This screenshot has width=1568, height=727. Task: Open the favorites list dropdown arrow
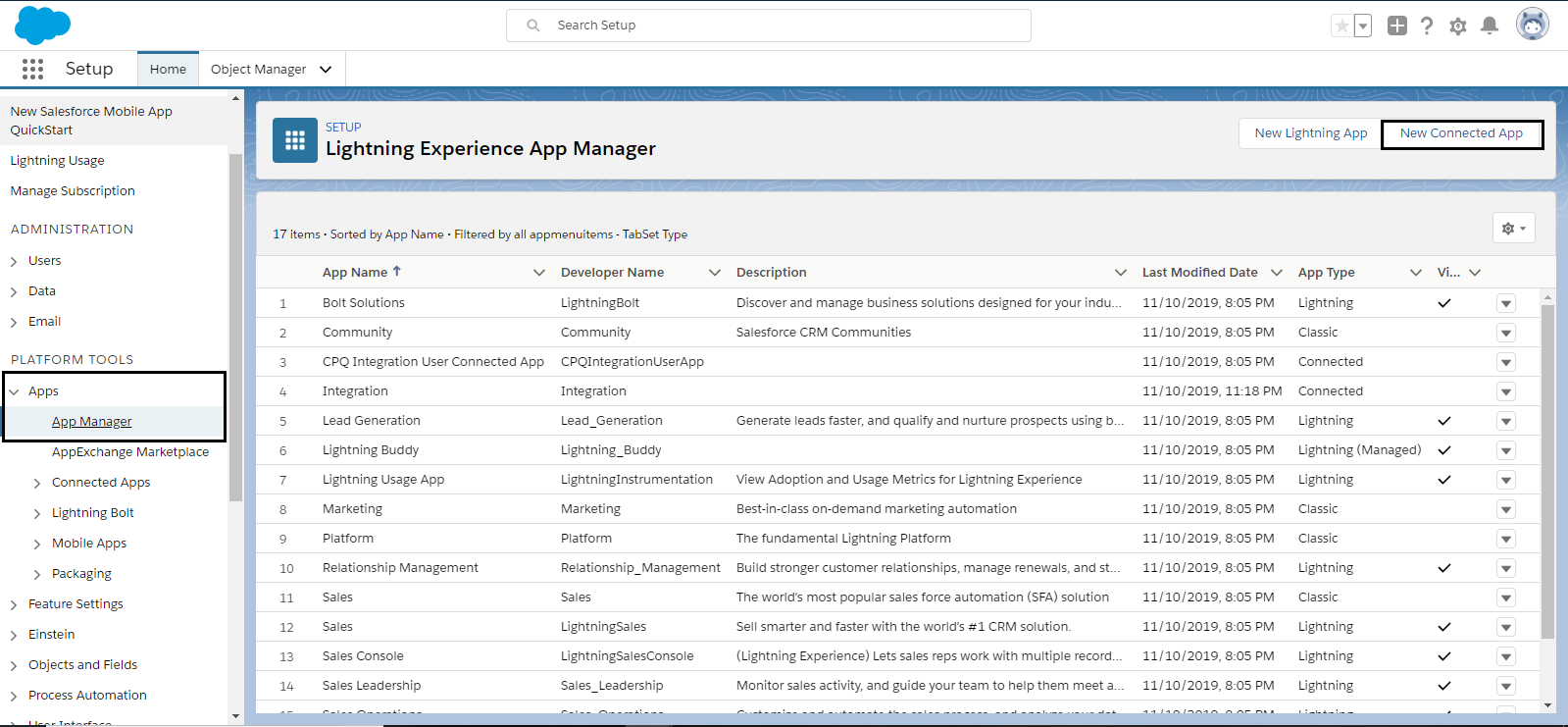[1363, 26]
